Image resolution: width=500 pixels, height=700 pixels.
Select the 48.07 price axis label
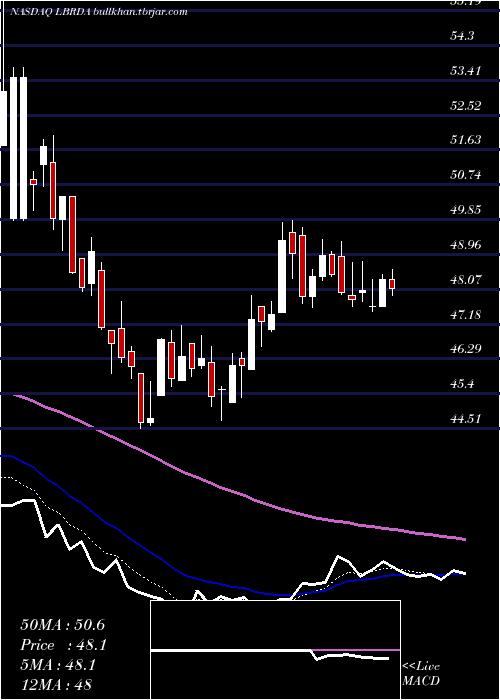466,280
